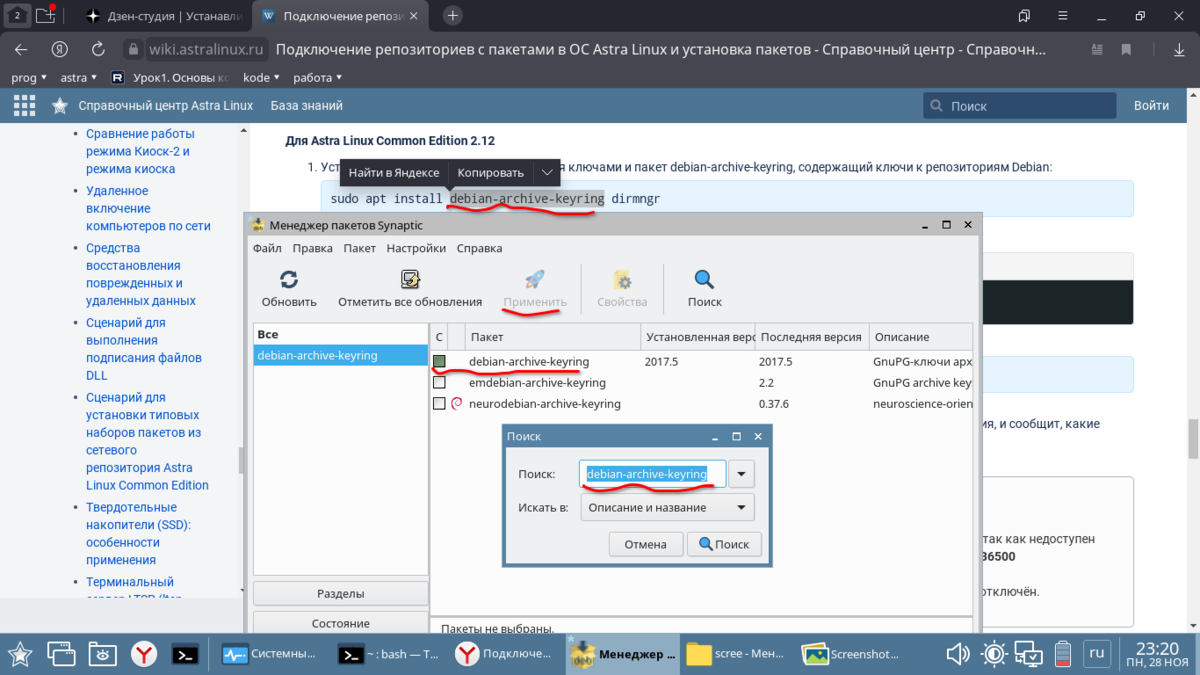This screenshot has height=675, width=1200.
Task: Open the Настройки menu
Action: click(x=416, y=248)
